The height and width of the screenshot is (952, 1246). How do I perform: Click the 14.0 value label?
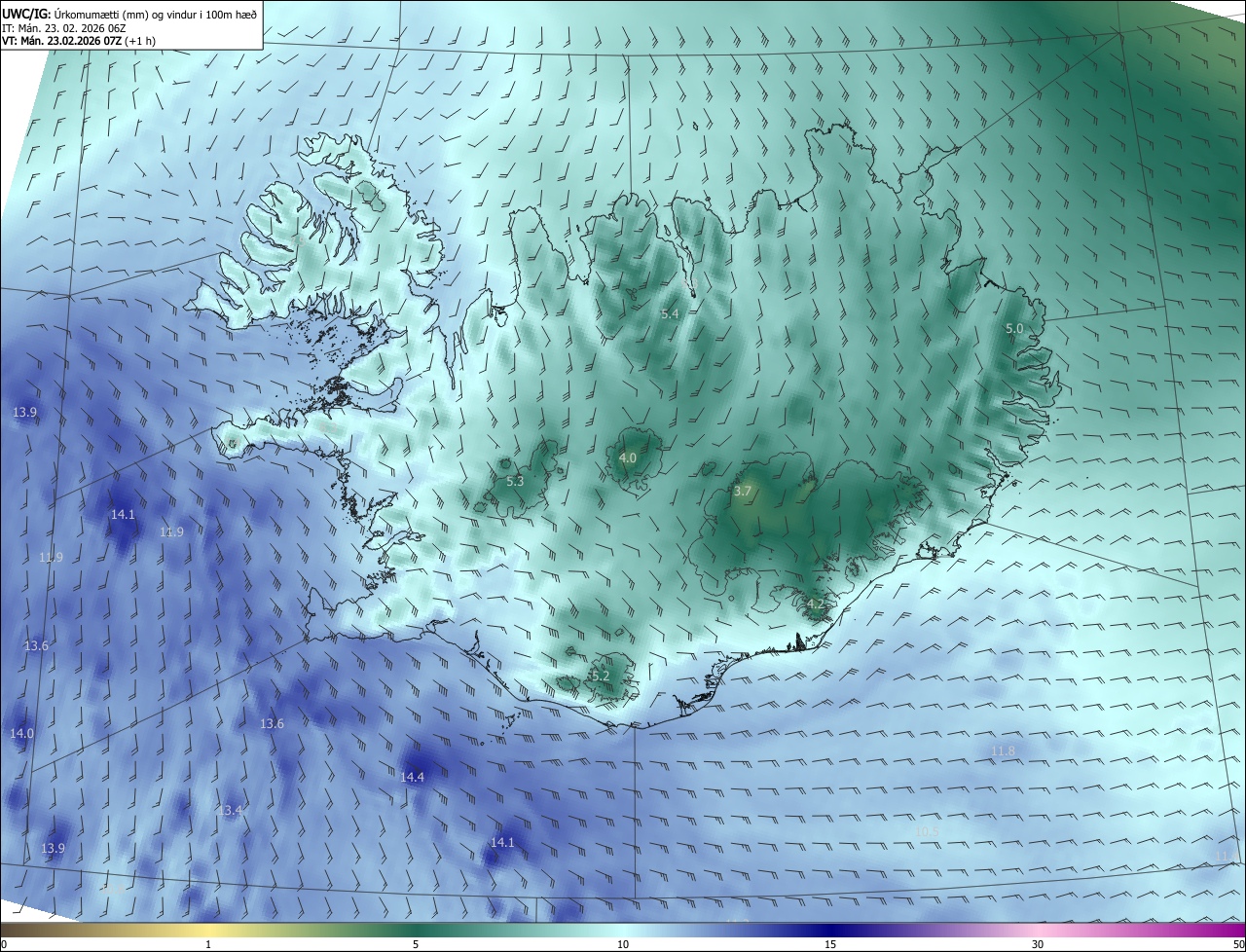pyautogui.click(x=21, y=733)
